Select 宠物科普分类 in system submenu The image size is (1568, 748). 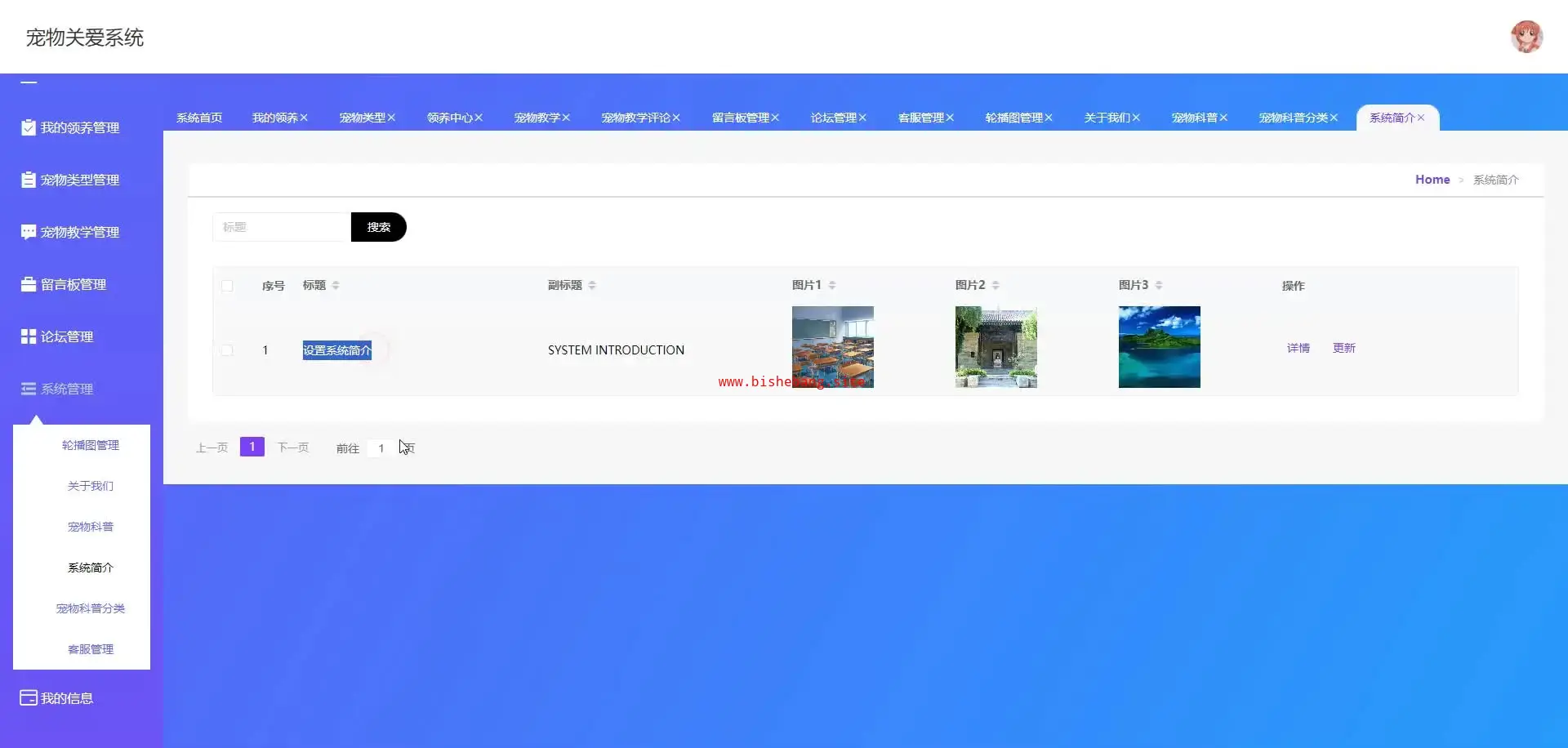(x=91, y=608)
